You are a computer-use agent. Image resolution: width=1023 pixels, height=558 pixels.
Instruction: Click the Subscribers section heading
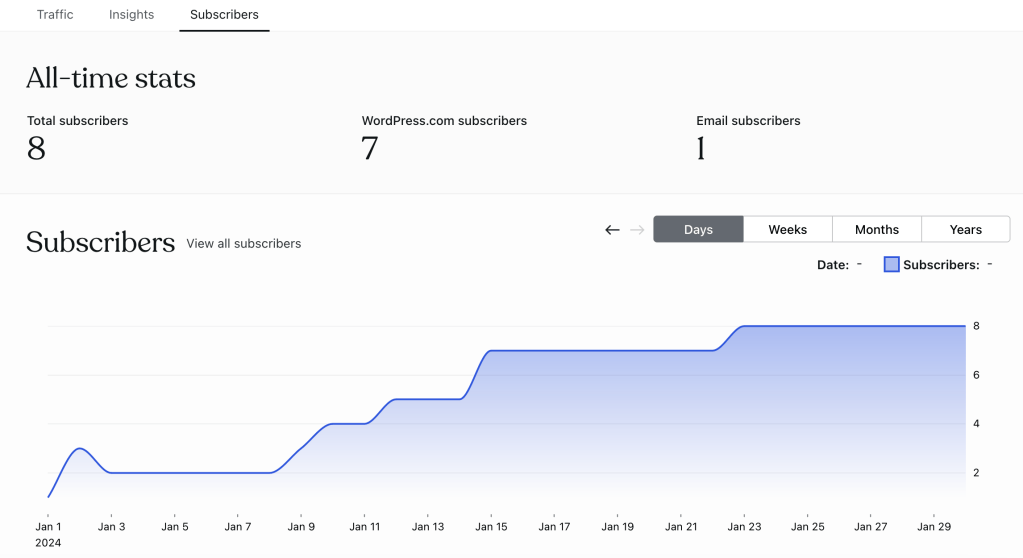pyautogui.click(x=100, y=242)
